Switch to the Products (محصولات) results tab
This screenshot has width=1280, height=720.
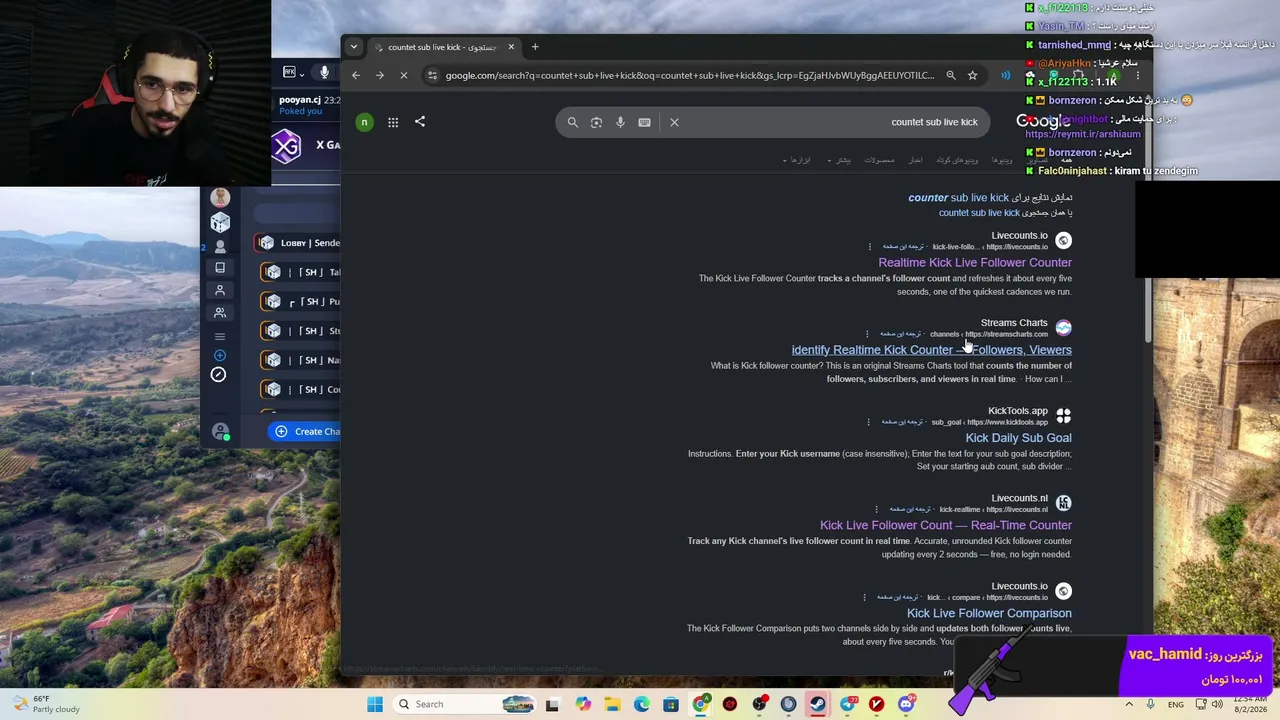point(880,160)
